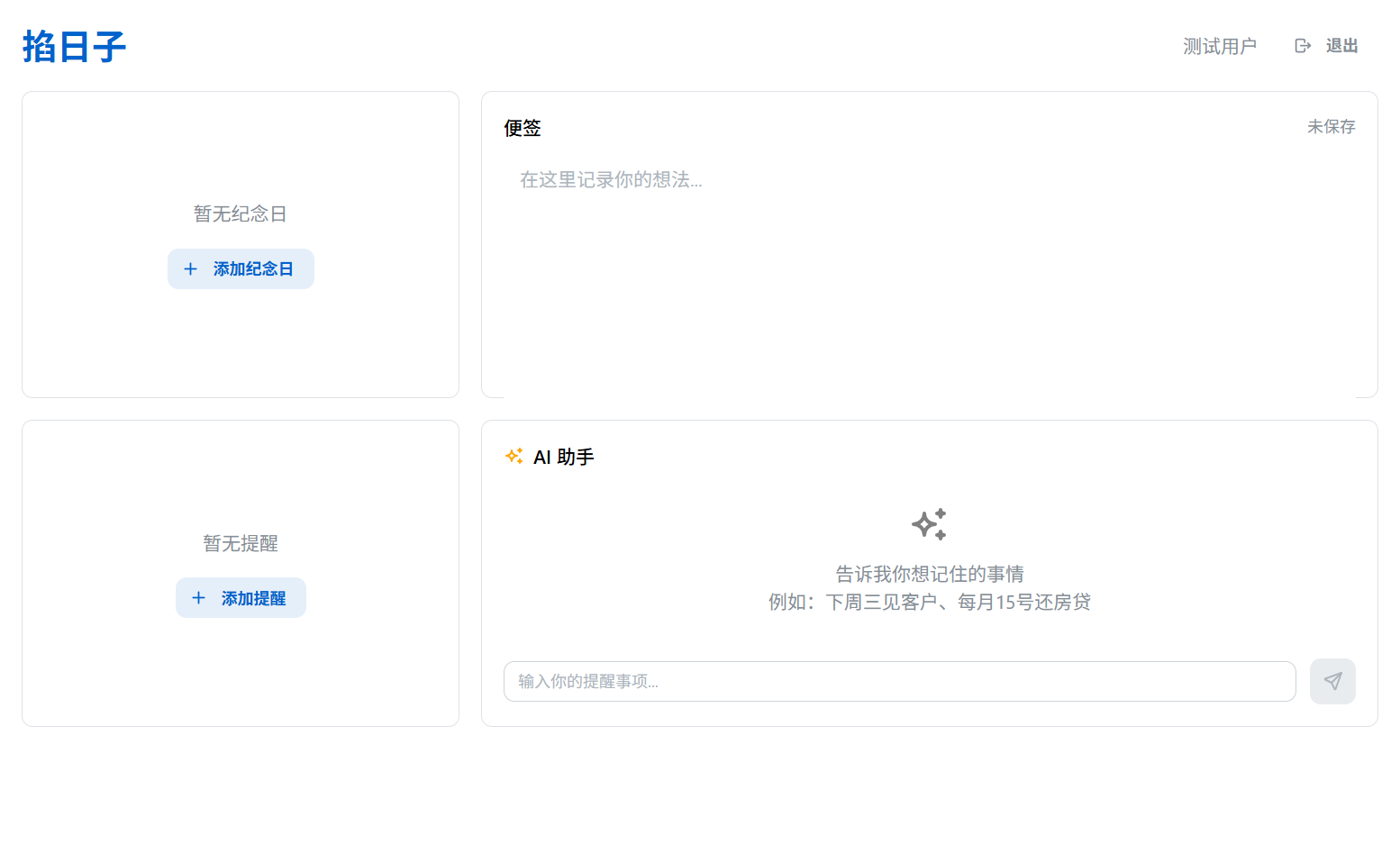The width and height of the screenshot is (1400, 862).
Task: Click the 未保存 status indicator
Action: 1331,127
